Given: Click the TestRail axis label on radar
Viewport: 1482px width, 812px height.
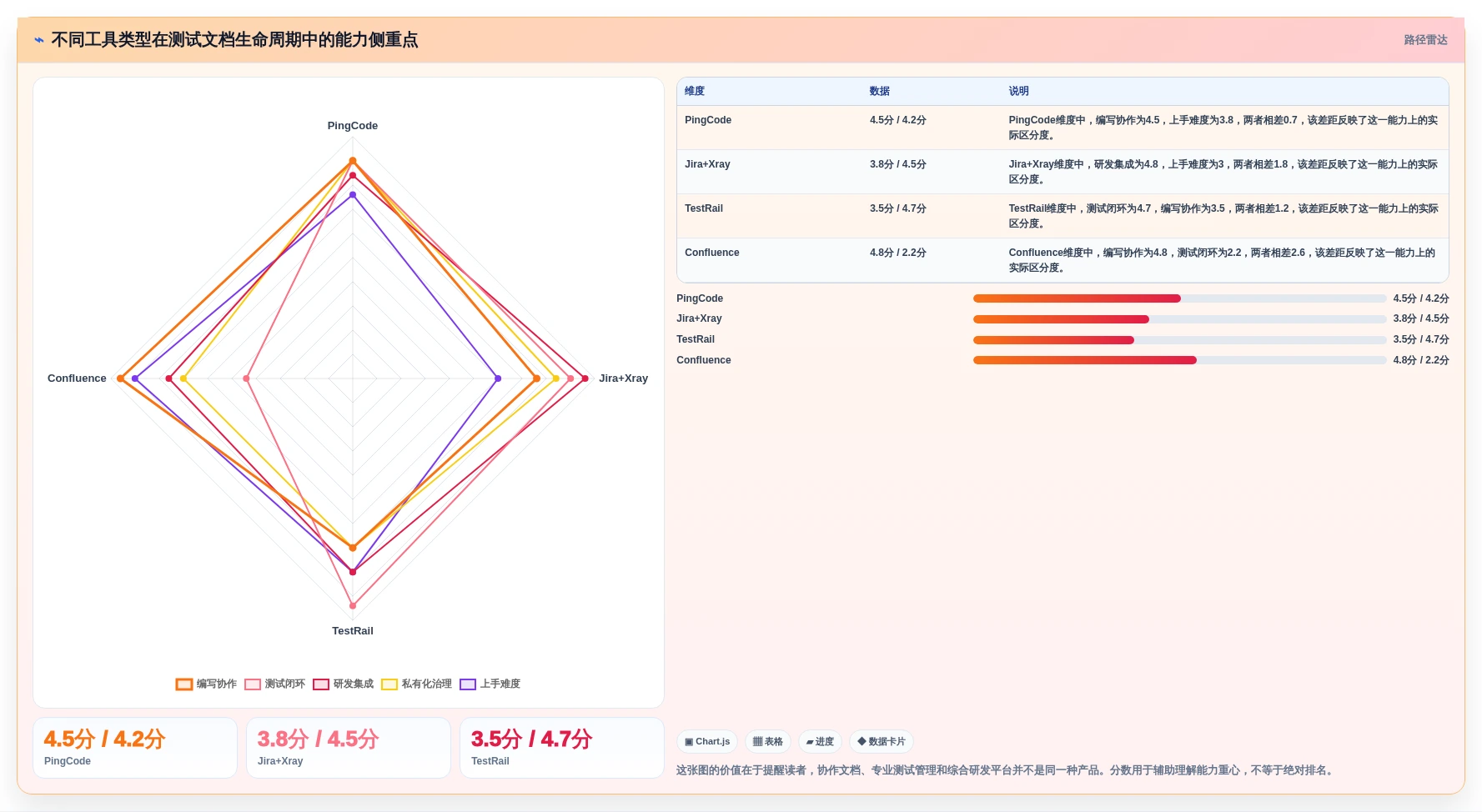Looking at the screenshot, I should pos(353,631).
